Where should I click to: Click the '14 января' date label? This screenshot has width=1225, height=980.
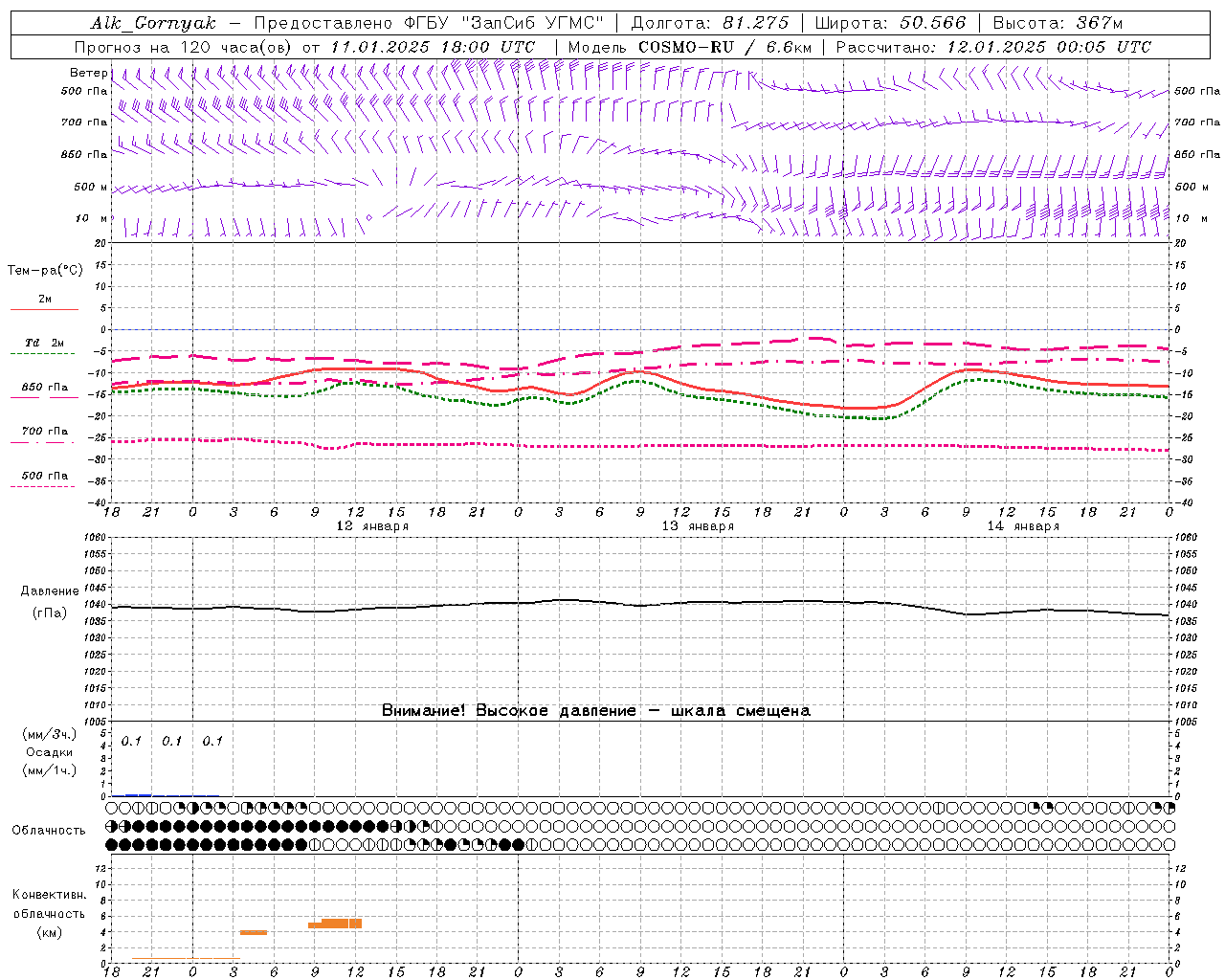click(1023, 526)
